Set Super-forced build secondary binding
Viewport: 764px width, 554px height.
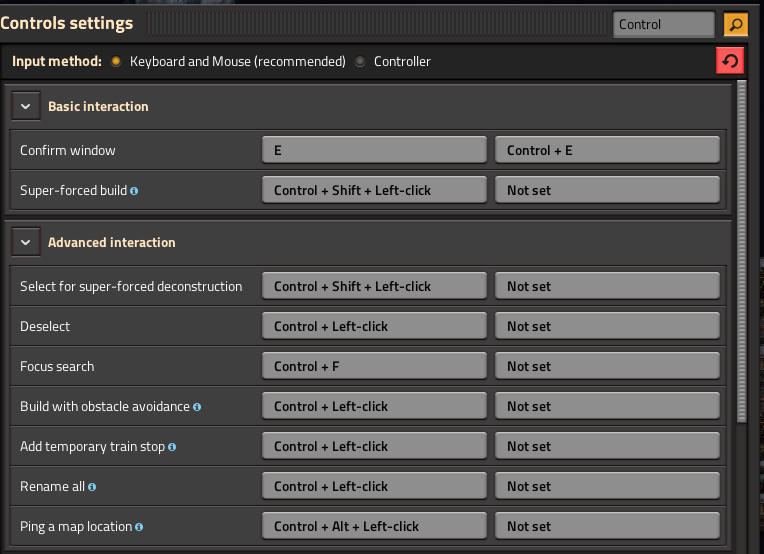pyautogui.click(x=607, y=190)
